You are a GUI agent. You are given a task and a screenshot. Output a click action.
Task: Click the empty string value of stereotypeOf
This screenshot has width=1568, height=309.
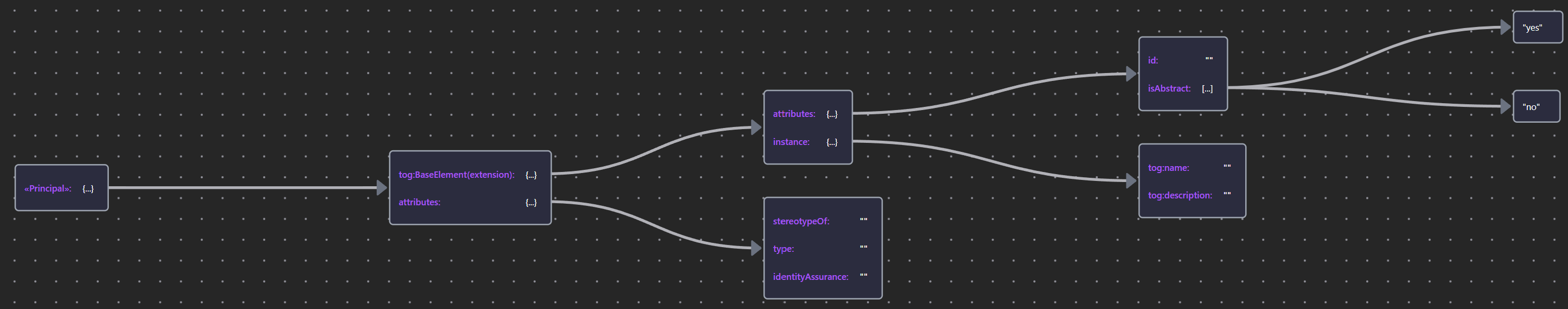point(864,221)
